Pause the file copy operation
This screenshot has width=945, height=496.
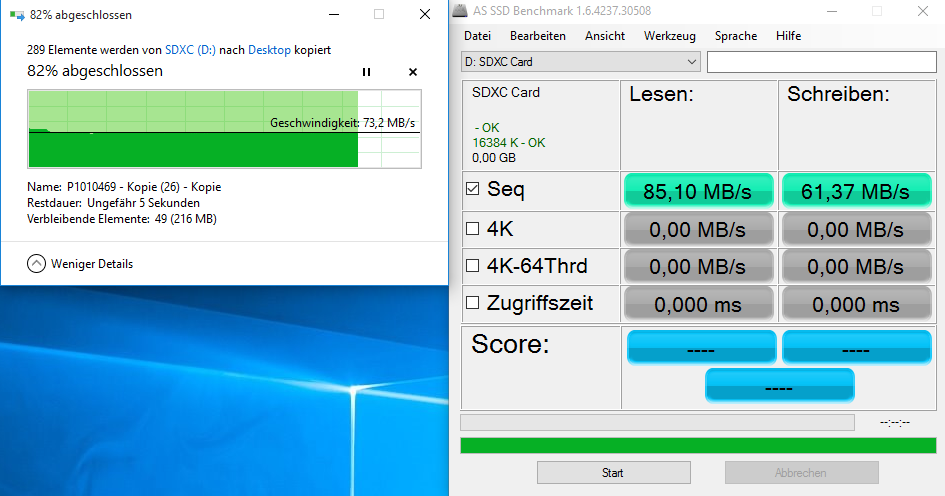pos(366,72)
